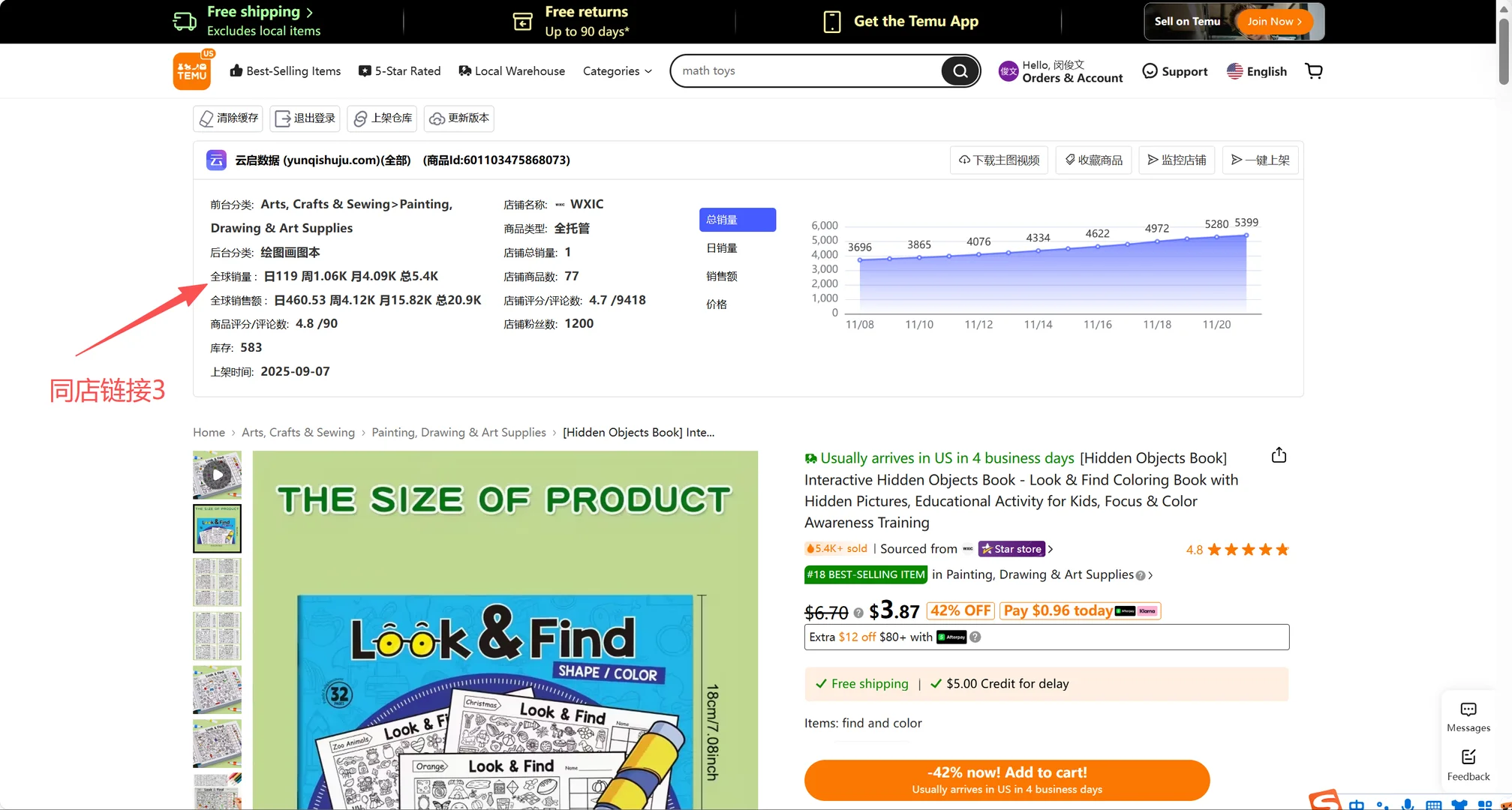Click the user avatar next to Hello greeting
Image resolution: width=1512 pixels, height=810 pixels.
tap(1009, 71)
